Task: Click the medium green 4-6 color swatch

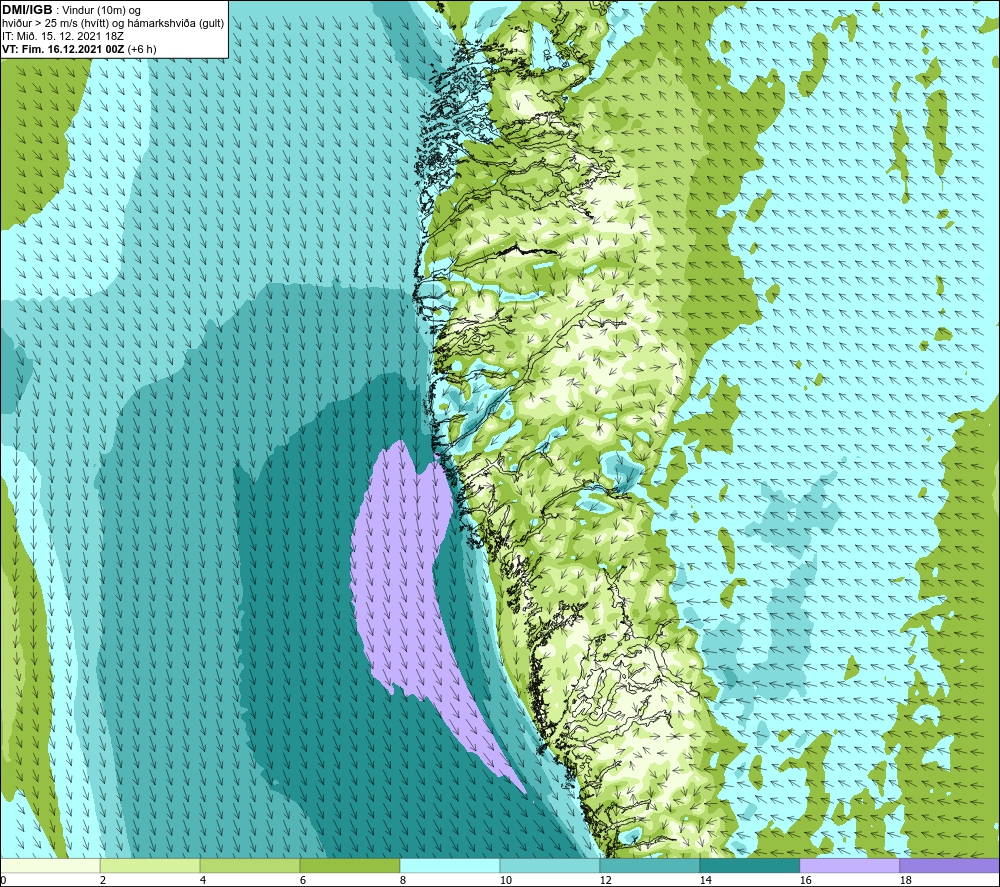Action: (250, 865)
